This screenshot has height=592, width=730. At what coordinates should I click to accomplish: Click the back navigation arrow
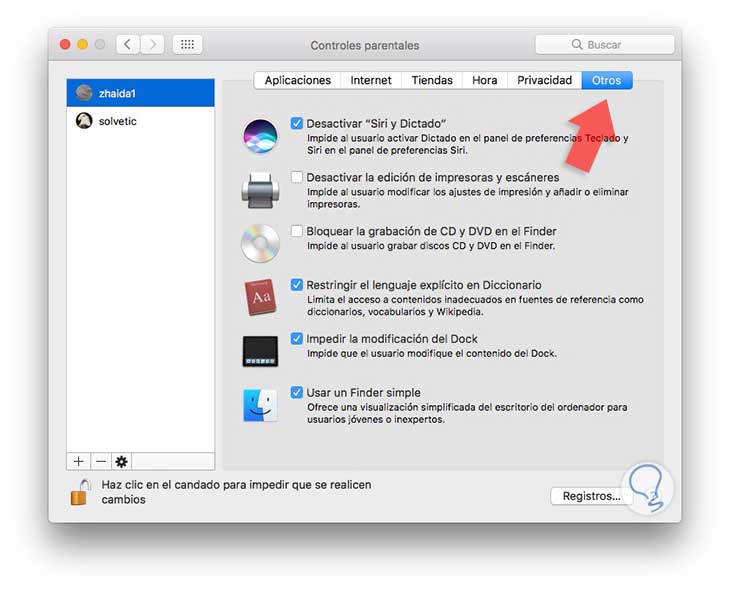click(x=128, y=45)
